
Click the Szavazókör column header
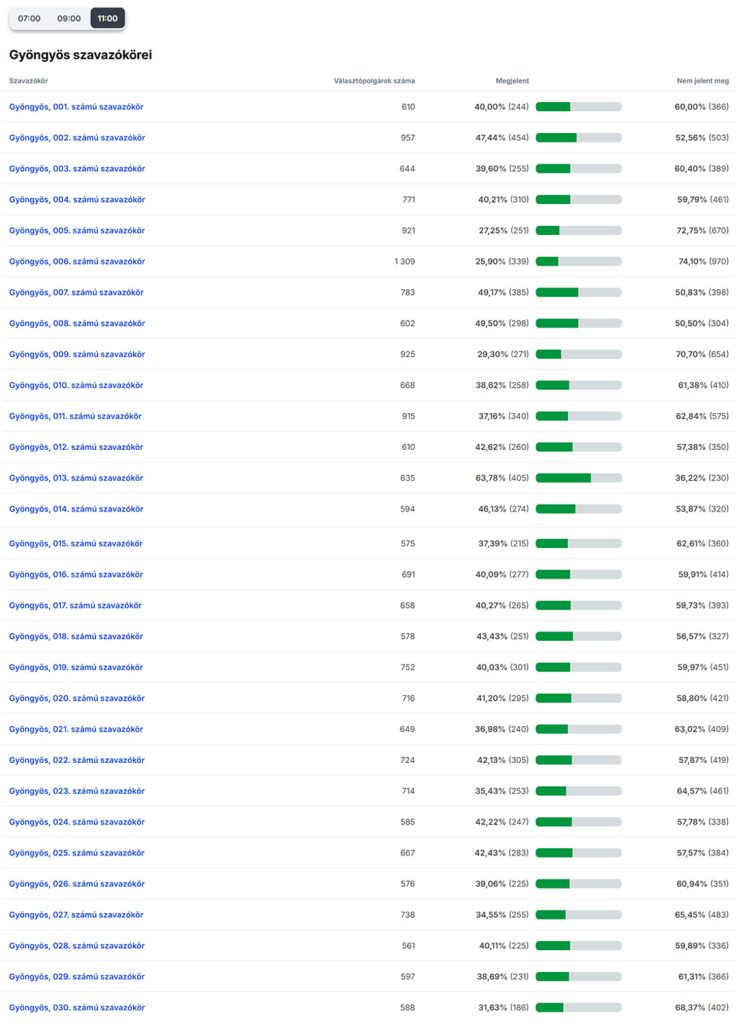(x=29, y=80)
